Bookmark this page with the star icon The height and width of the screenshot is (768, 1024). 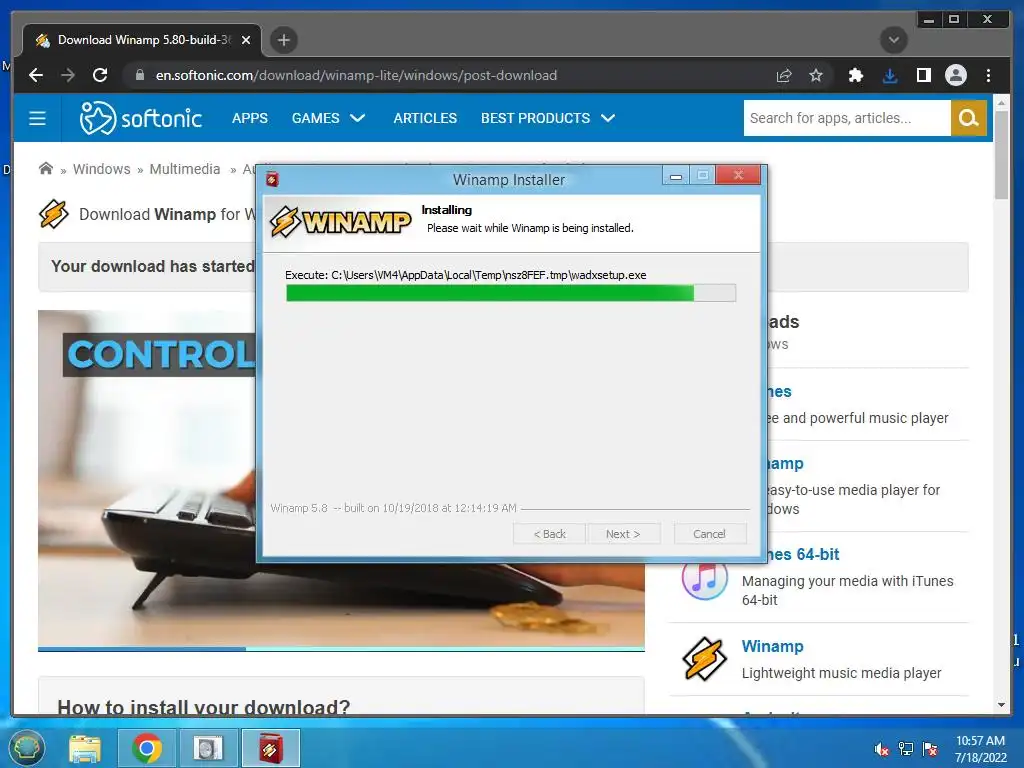(x=816, y=76)
